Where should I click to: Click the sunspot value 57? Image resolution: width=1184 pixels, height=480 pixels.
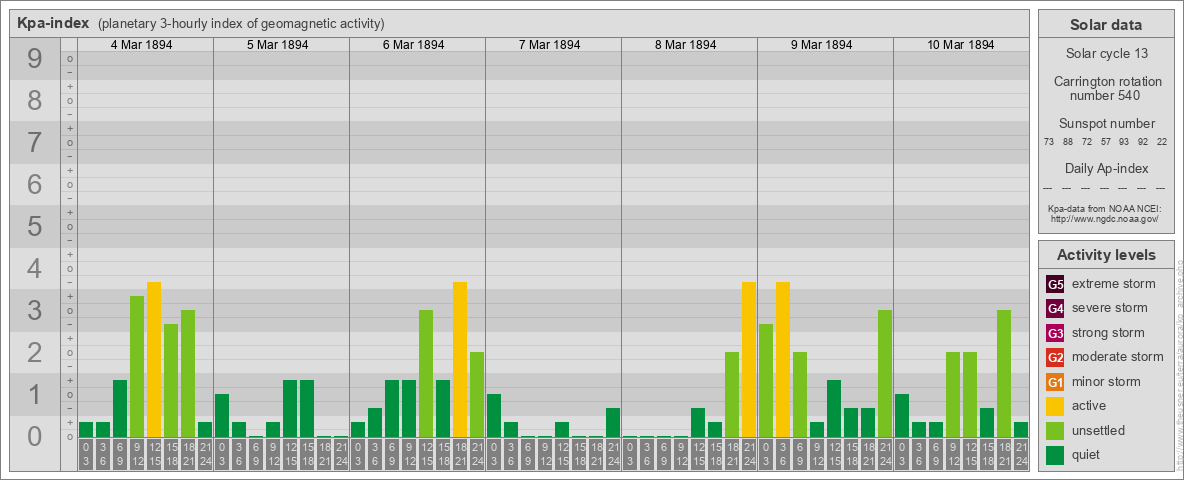click(1105, 142)
